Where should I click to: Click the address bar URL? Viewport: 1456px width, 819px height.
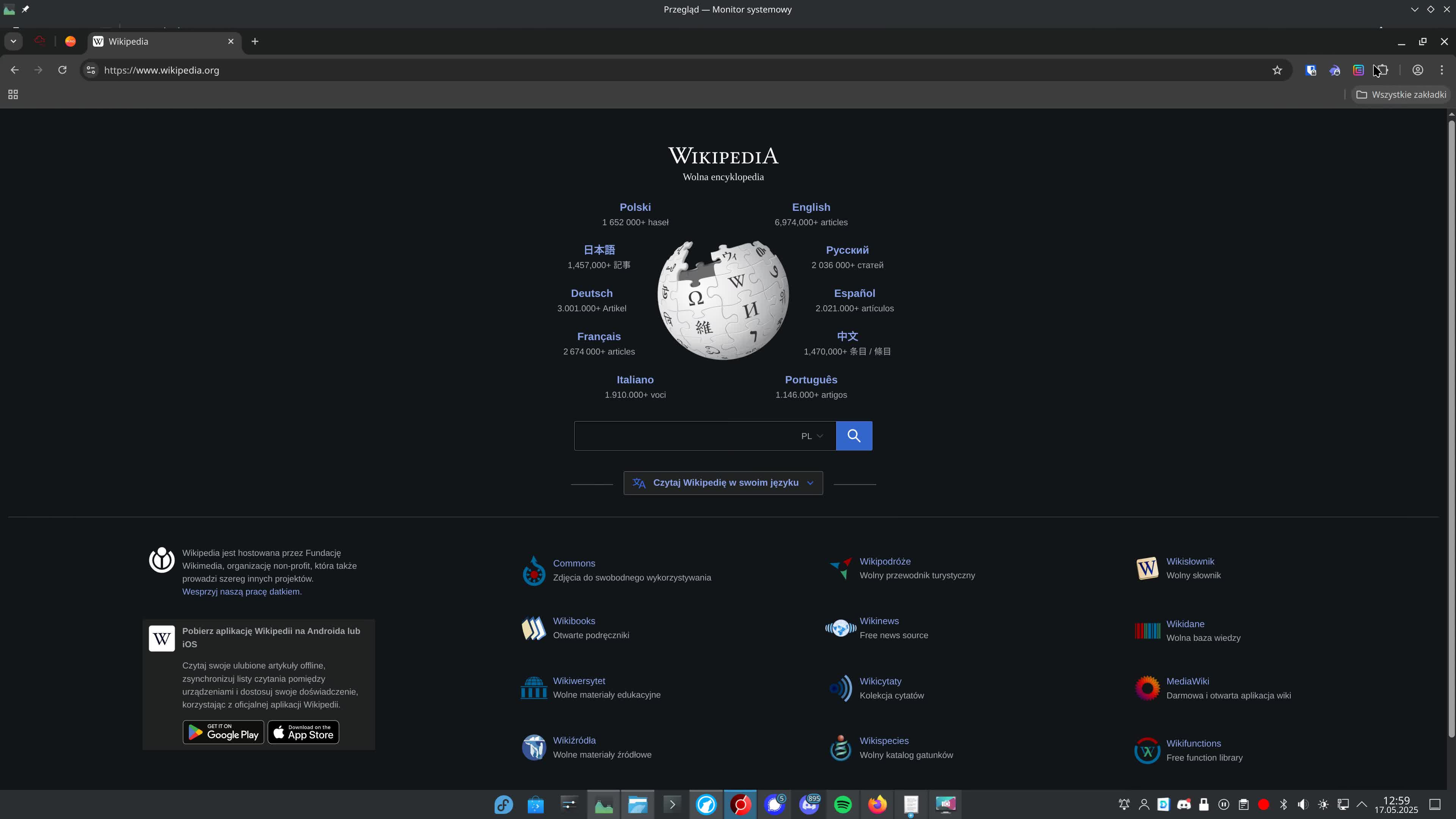click(162, 70)
